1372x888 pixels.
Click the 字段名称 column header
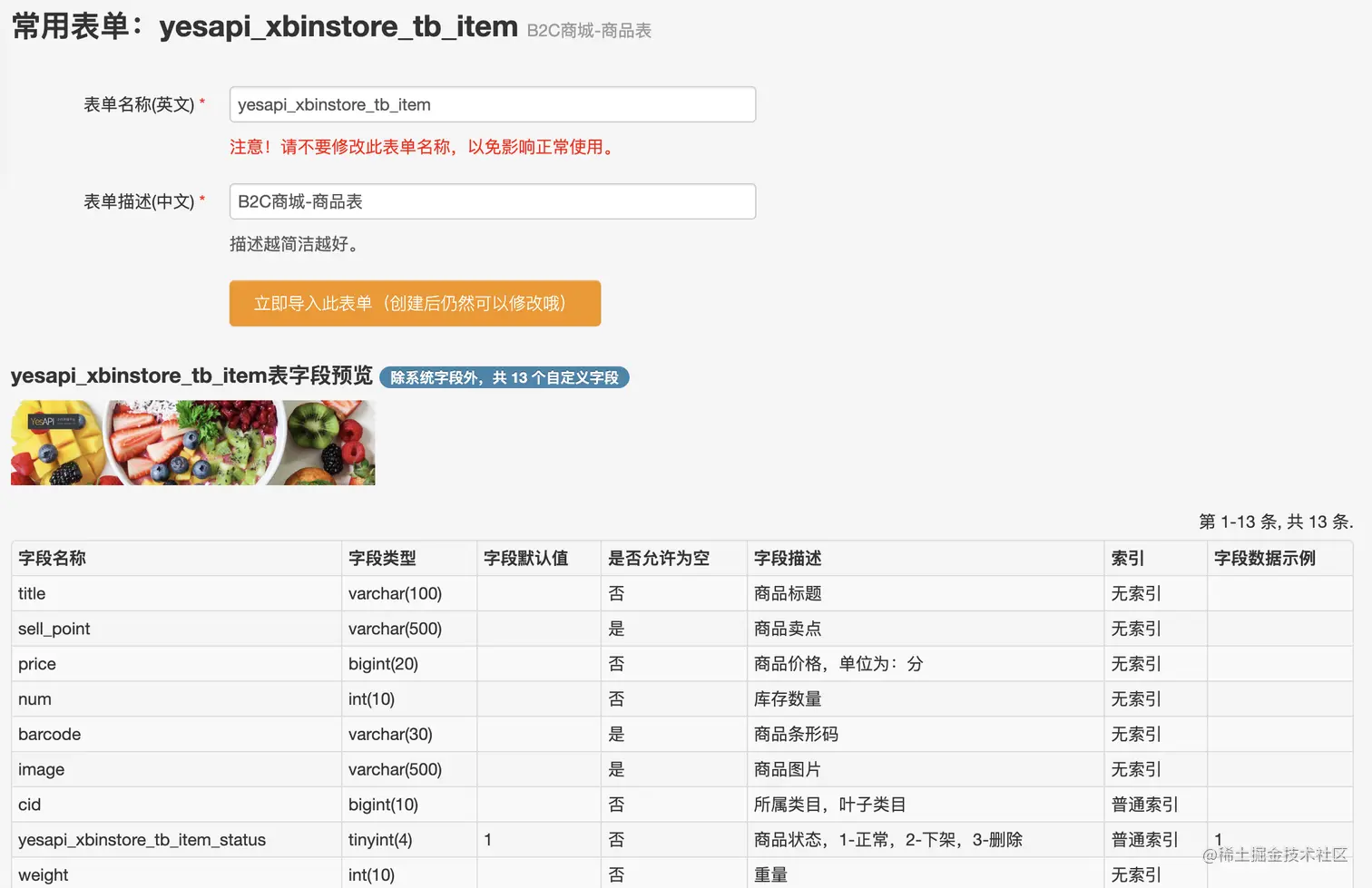tap(177, 558)
